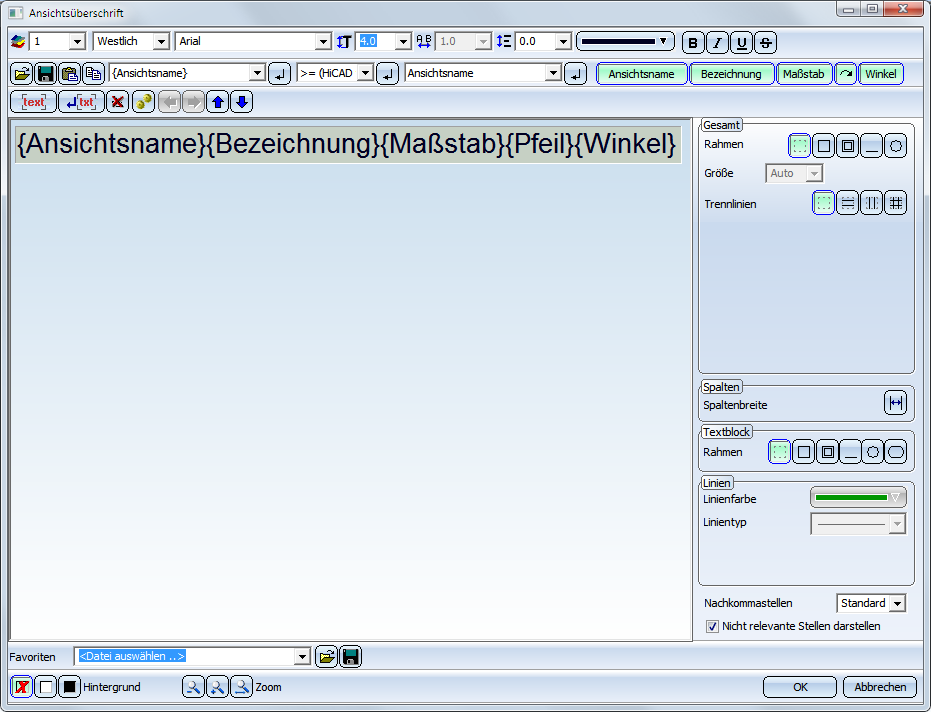The height and width of the screenshot is (712, 931).
Task: Toggle Bold text formatting
Action: [x=692, y=43]
